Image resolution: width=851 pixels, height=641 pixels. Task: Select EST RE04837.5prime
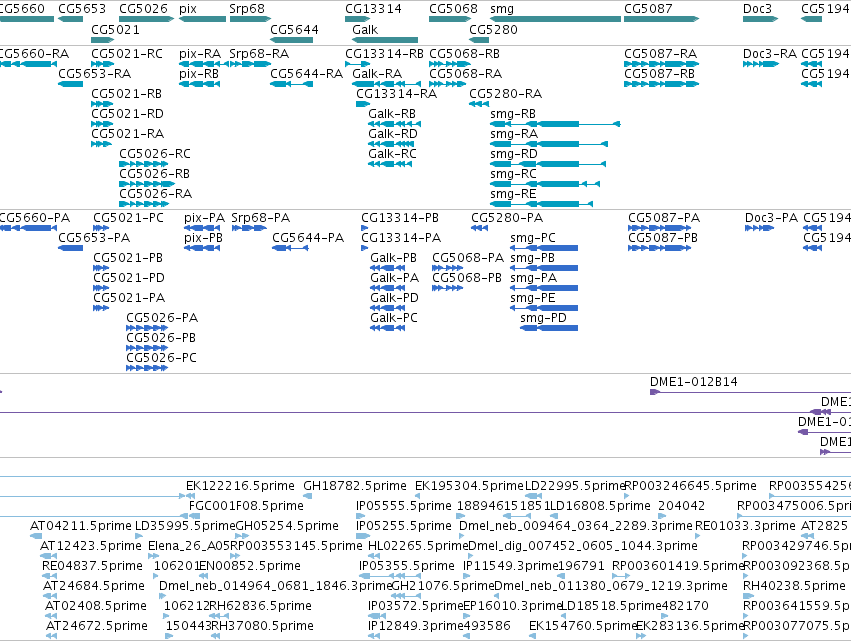click(x=49, y=576)
